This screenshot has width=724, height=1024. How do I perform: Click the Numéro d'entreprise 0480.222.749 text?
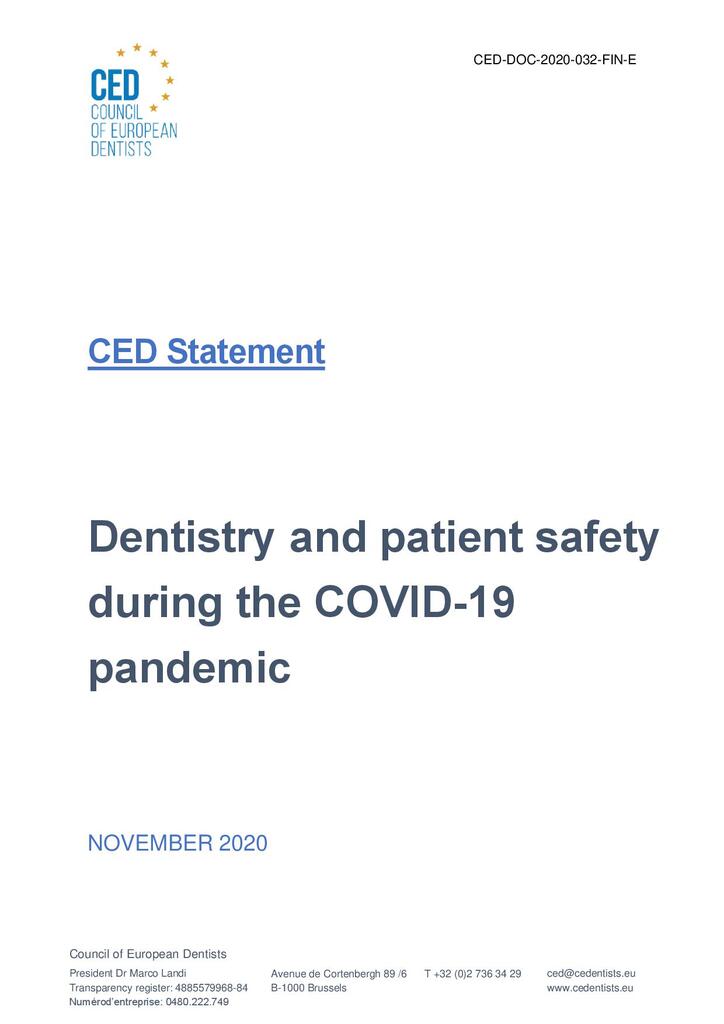(149, 1002)
